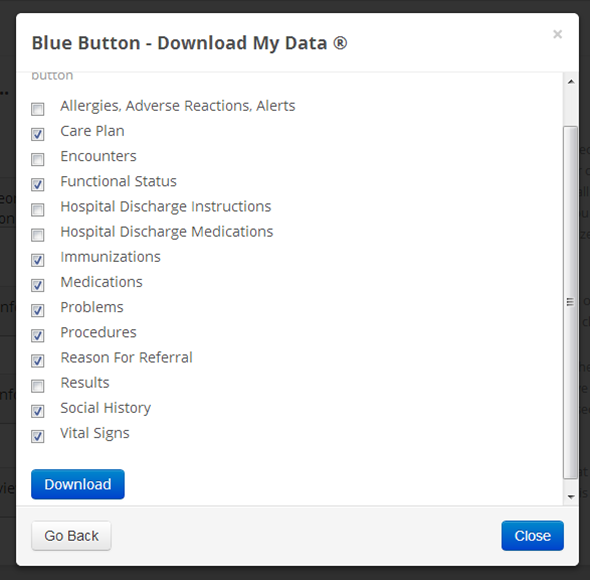590x580 pixels.
Task: Tick the Hospital Discharge Medications checkbox
Action: pyautogui.click(x=38, y=235)
